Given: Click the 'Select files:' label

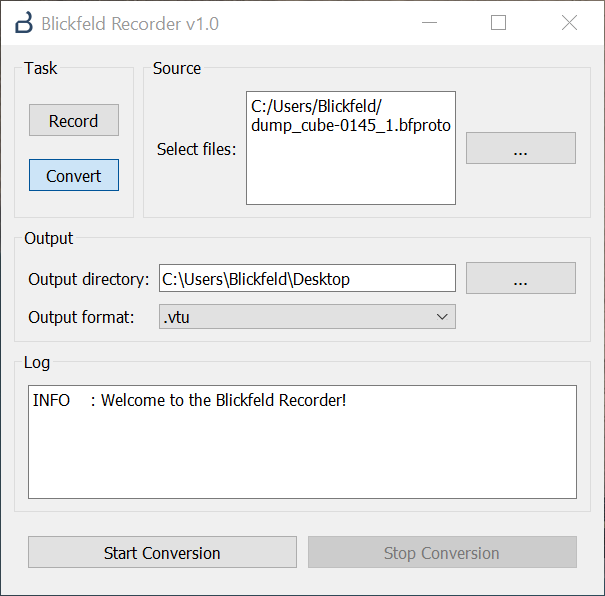Looking at the screenshot, I should point(197,149).
